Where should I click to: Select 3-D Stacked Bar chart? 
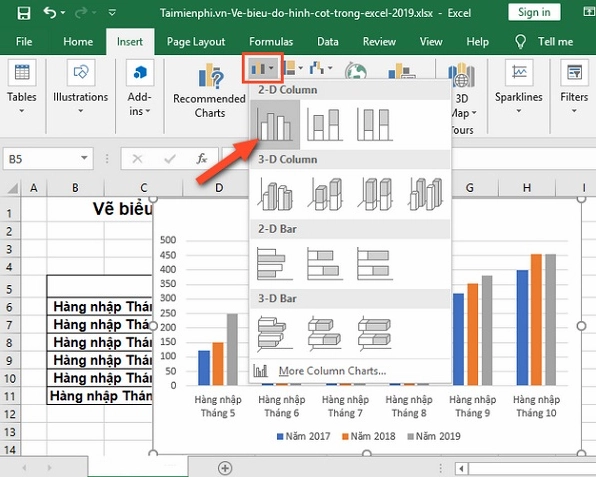(x=324, y=333)
